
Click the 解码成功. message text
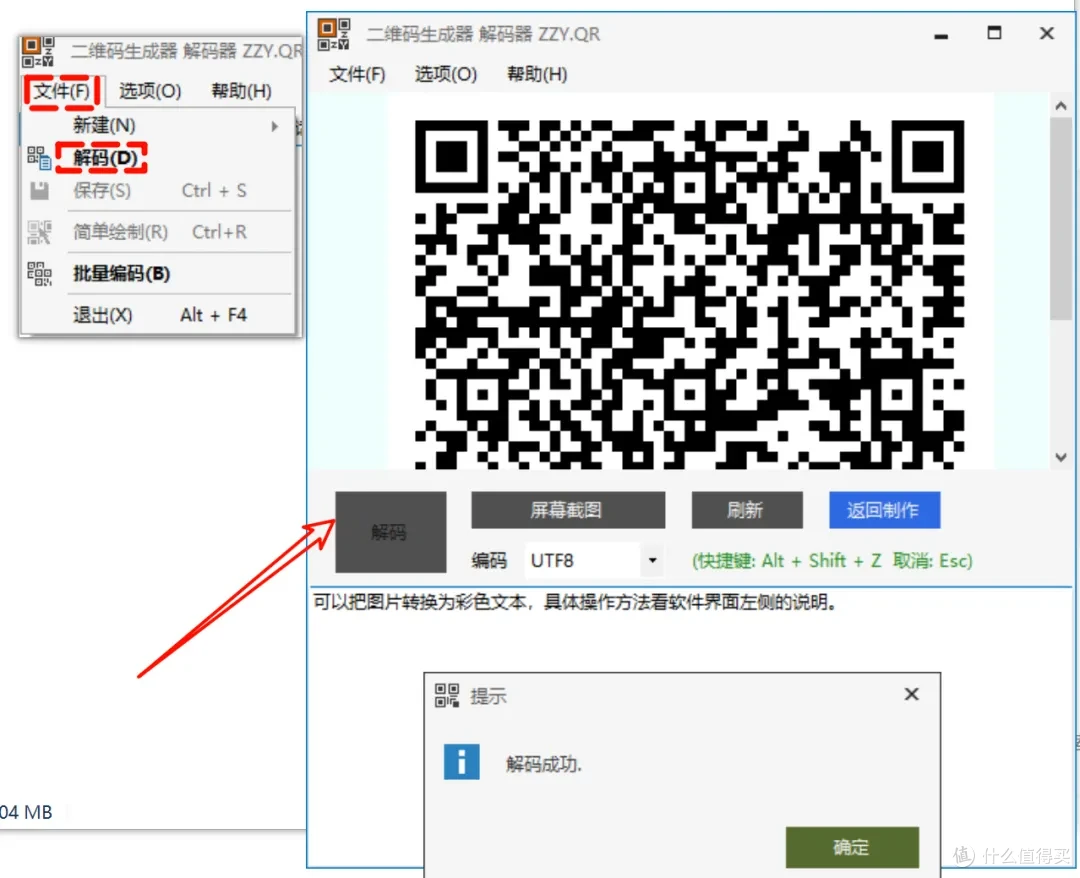543,764
